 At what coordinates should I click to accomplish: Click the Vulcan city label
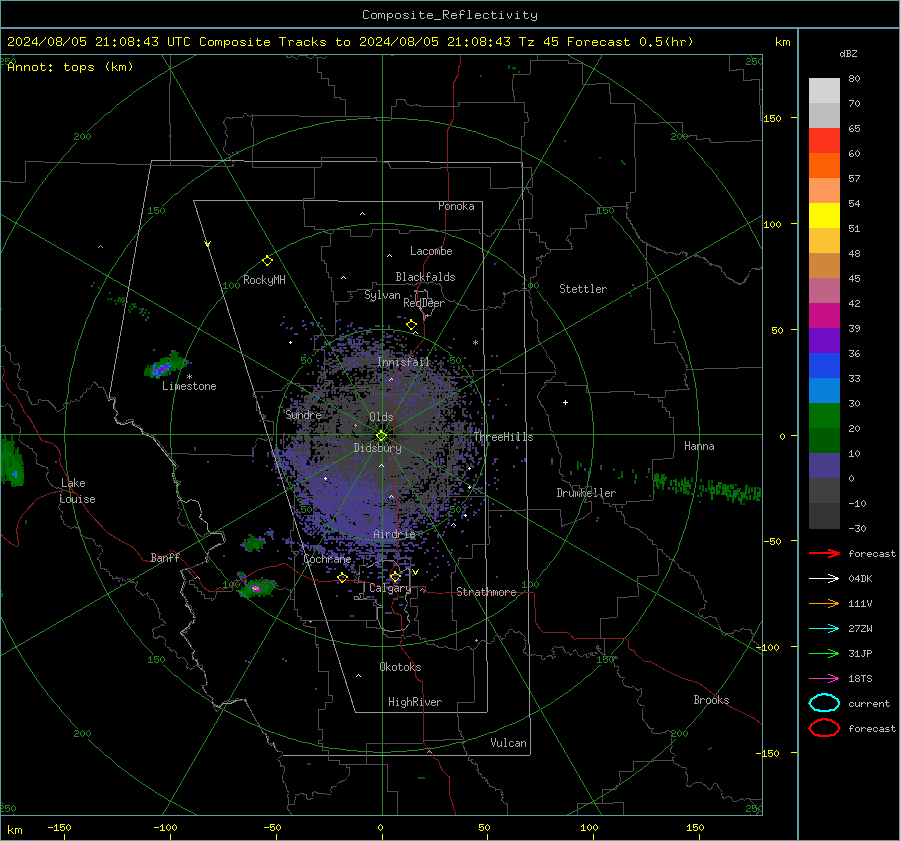(509, 743)
